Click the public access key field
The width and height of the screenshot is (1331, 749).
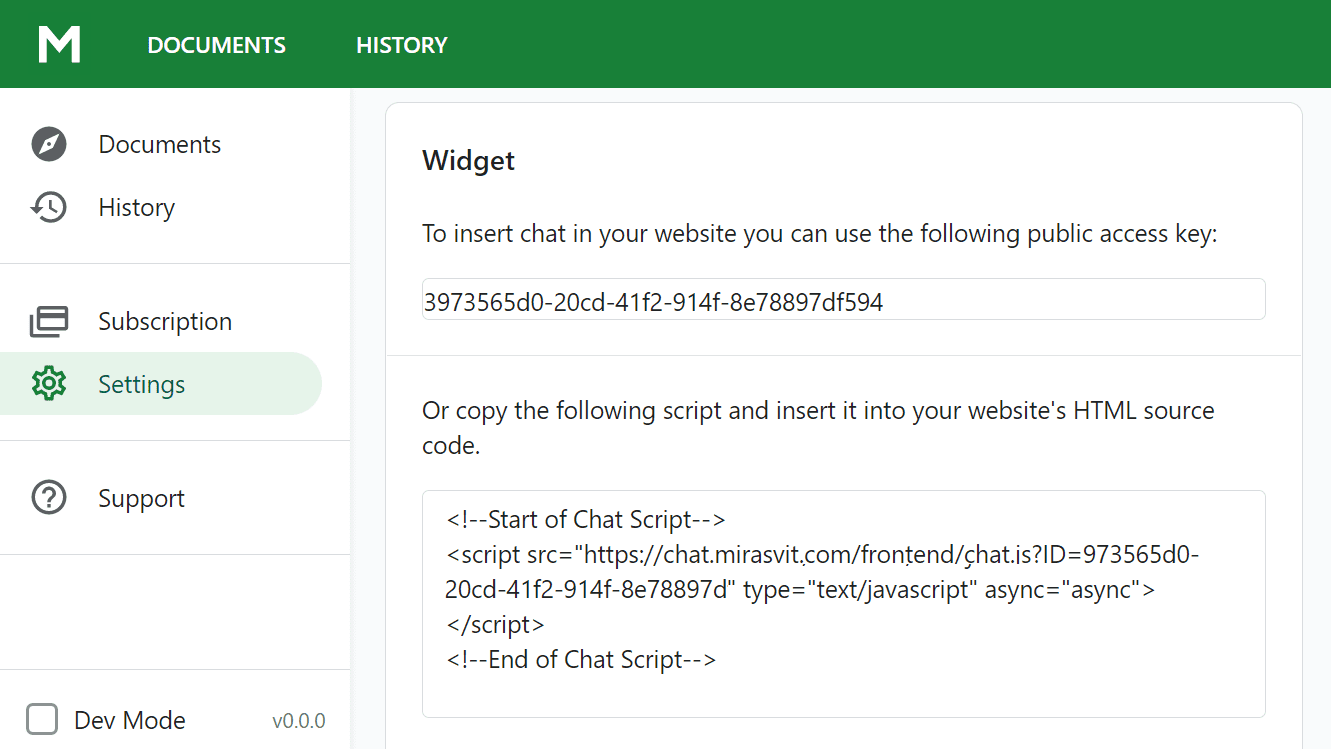pos(843,300)
